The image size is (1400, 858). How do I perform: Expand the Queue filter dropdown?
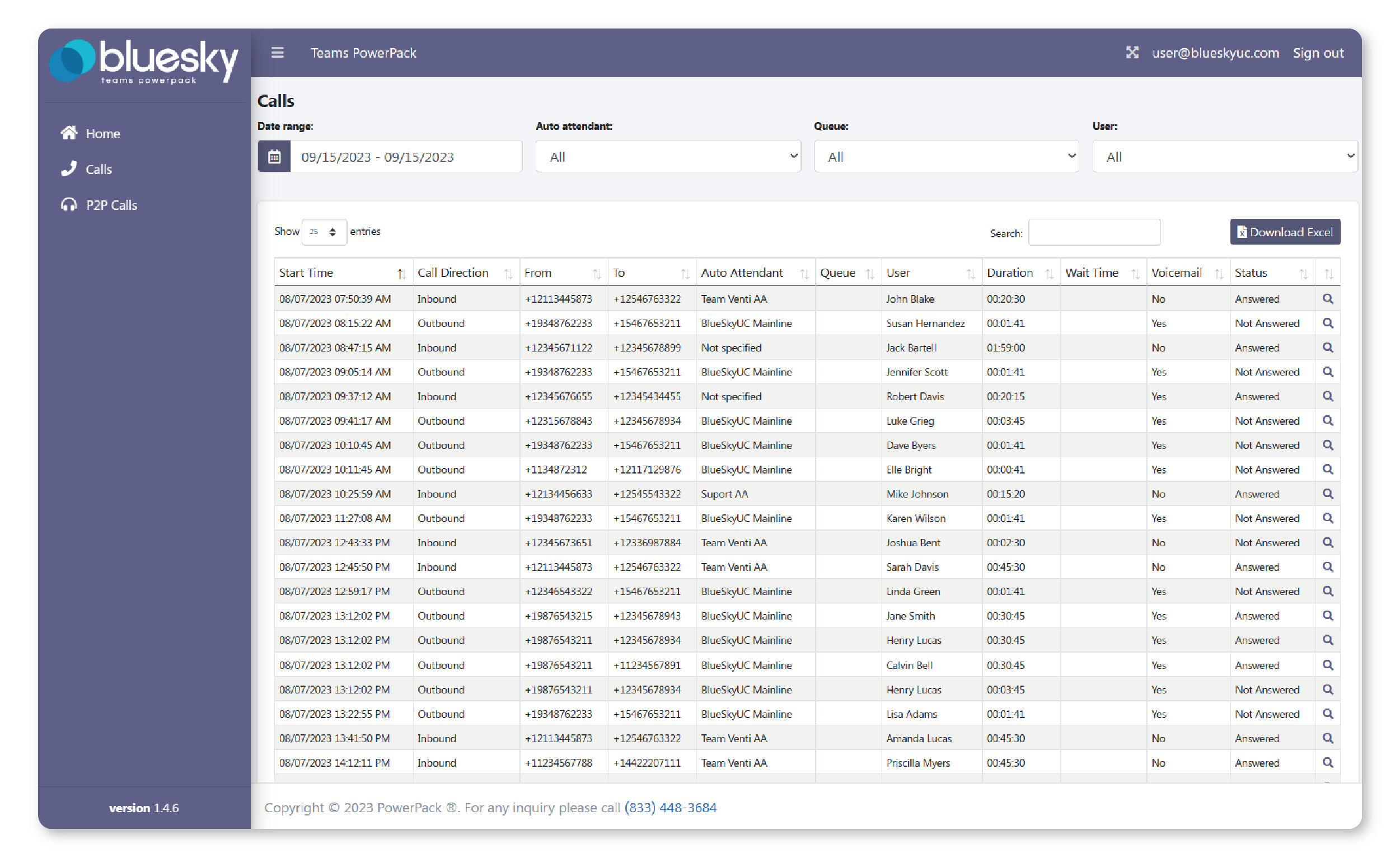(x=946, y=157)
